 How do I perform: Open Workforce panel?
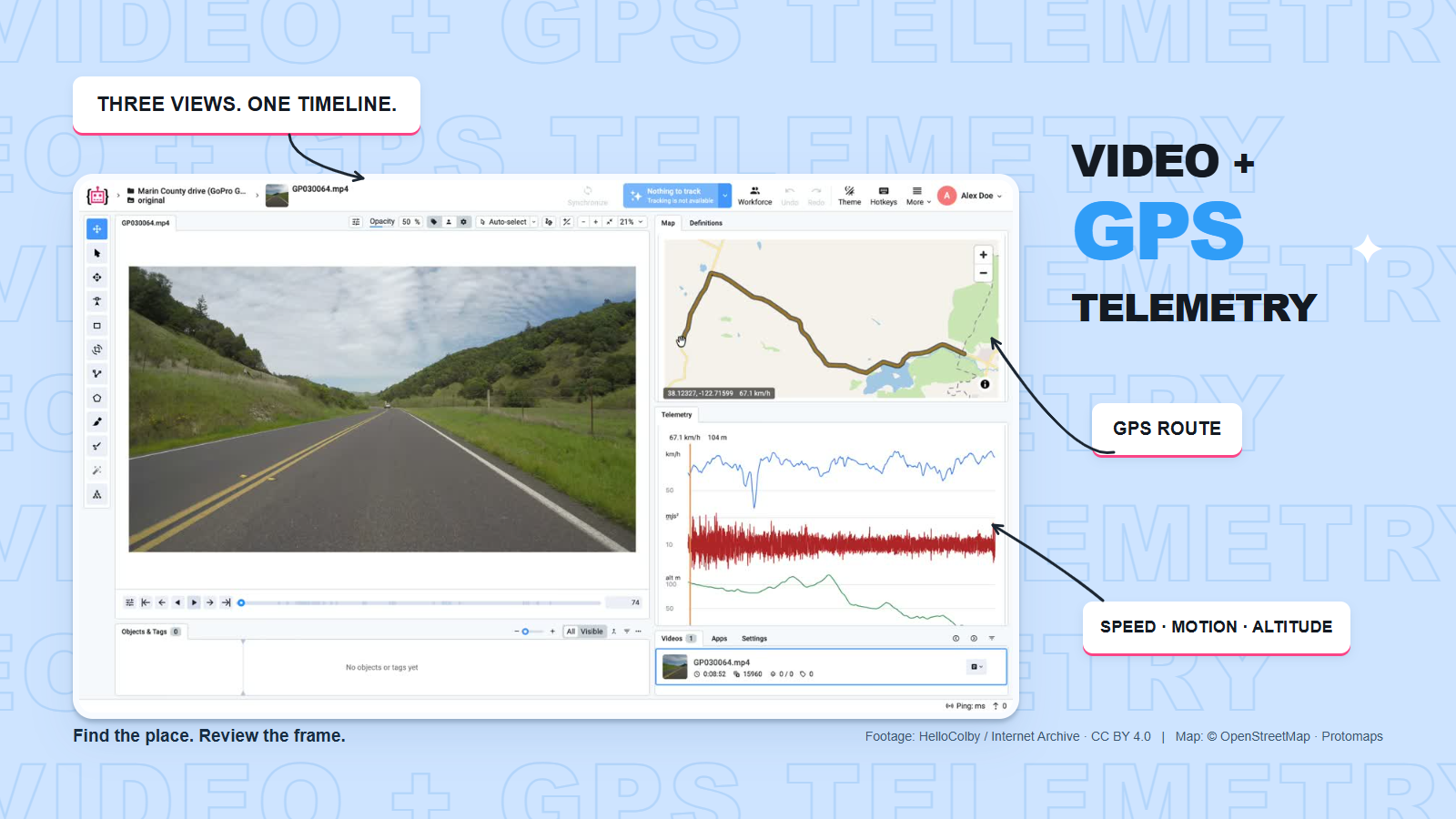pyautogui.click(x=754, y=196)
